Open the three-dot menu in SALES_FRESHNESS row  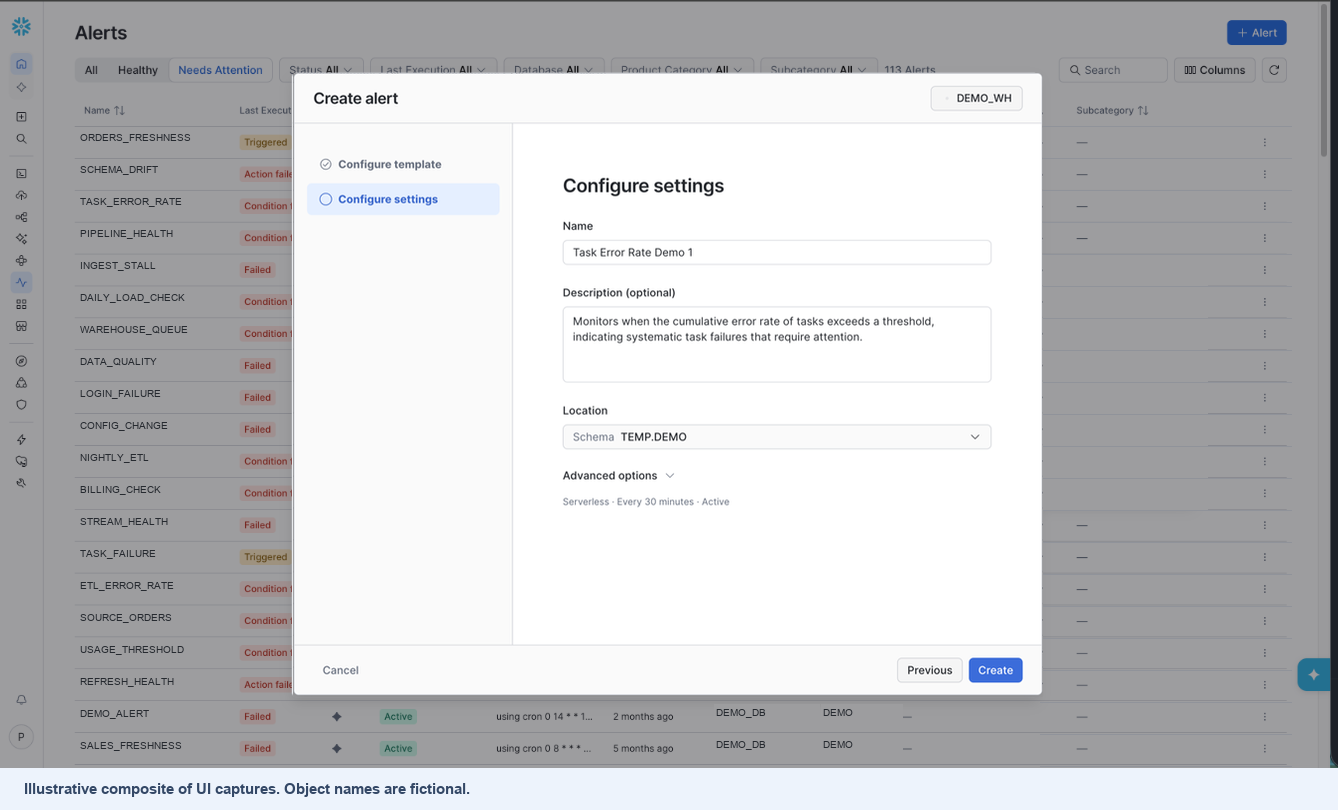coord(1264,749)
